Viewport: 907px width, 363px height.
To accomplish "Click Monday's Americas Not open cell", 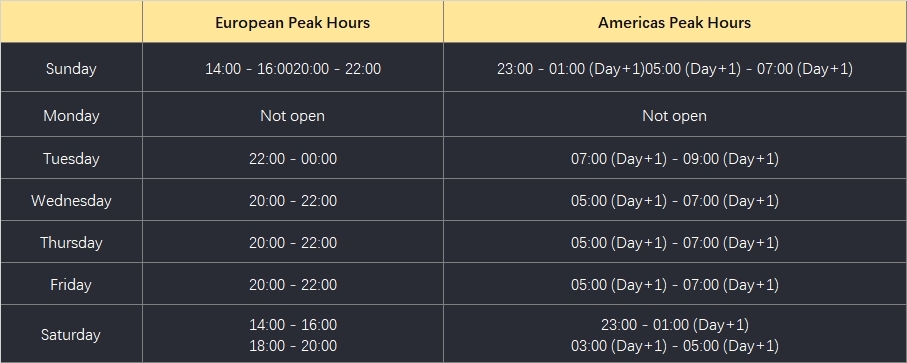I will (x=674, y=116).
